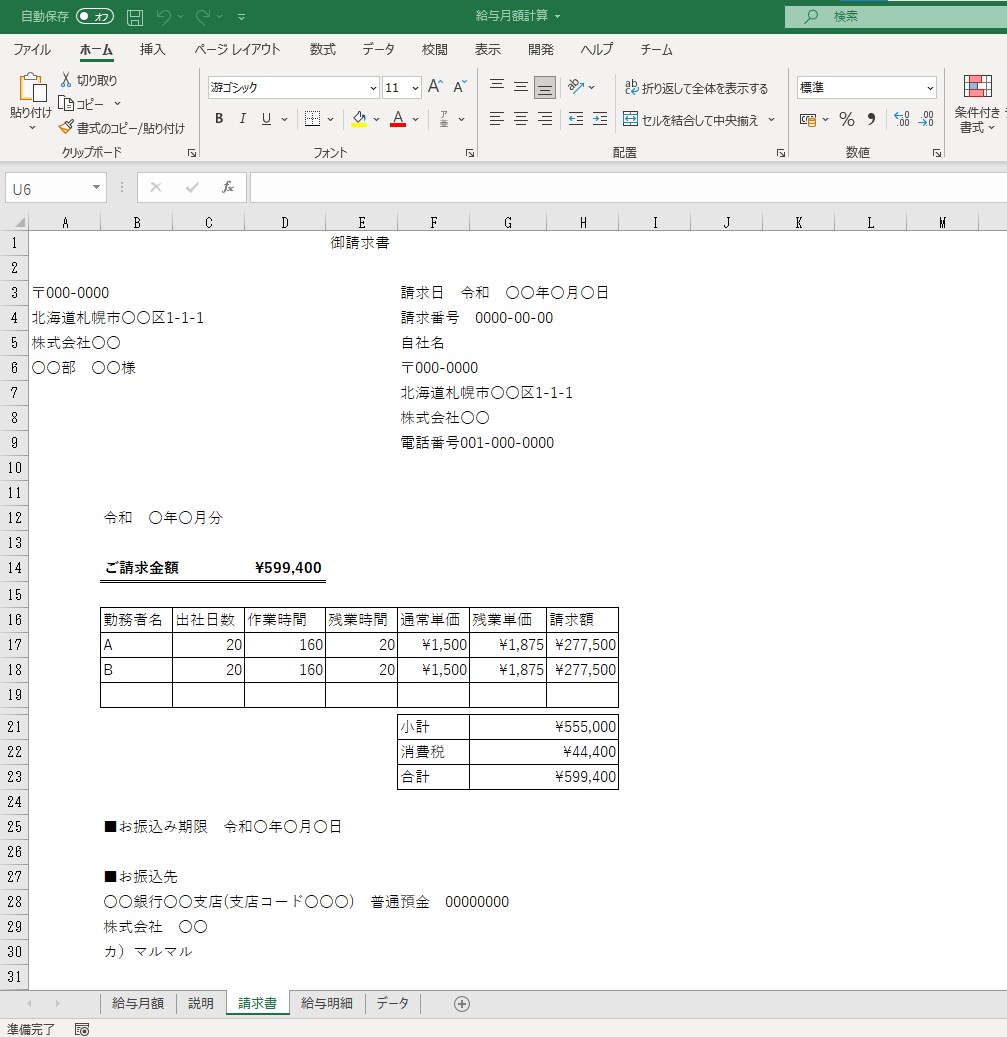The width and height of the screenshot is (1007, 1037).
Task: Click the accounting currency format icon
Action: 808,120
